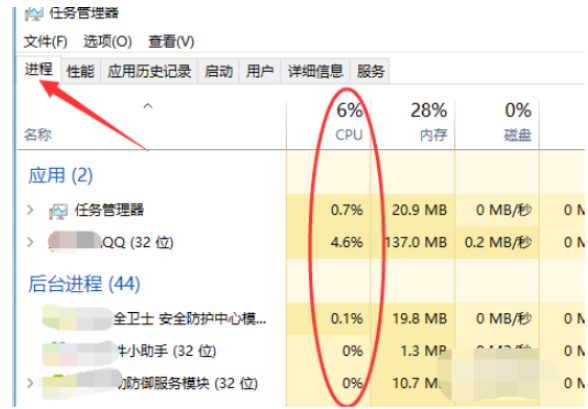Click the 0.1% CPU value
The height and width of the screenshot is (409, 588).
pos(347,319)
